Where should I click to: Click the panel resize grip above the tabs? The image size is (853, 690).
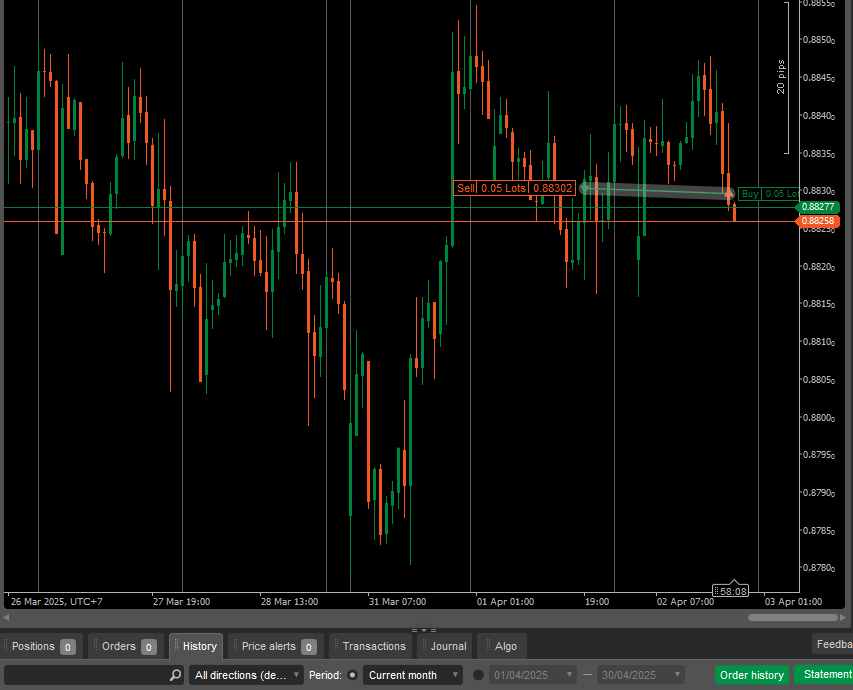[x=426, y=630]
